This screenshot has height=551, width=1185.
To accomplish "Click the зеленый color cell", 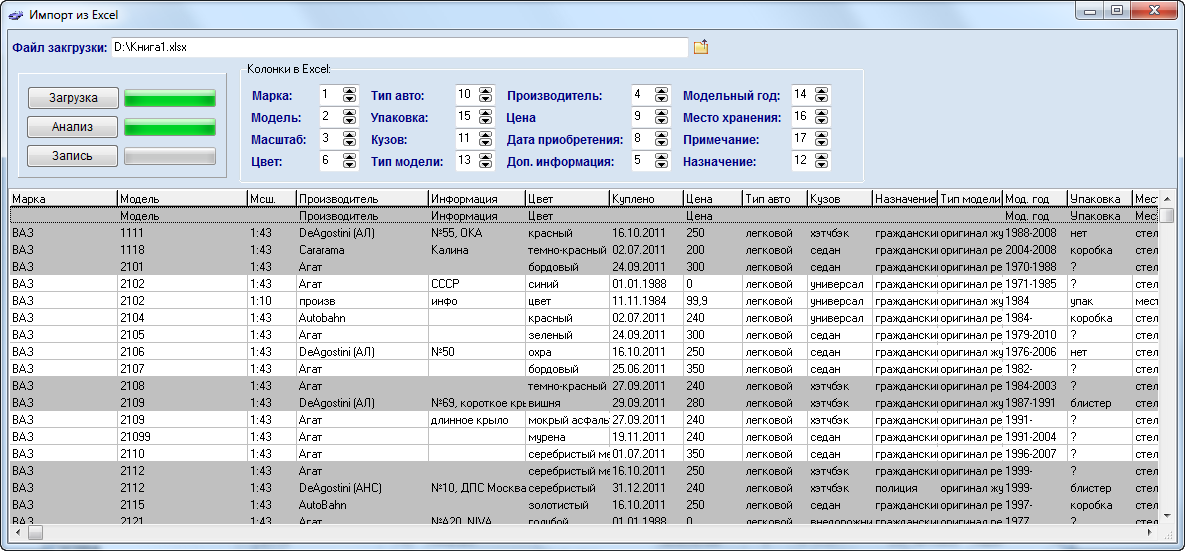I will click(567, 335).
